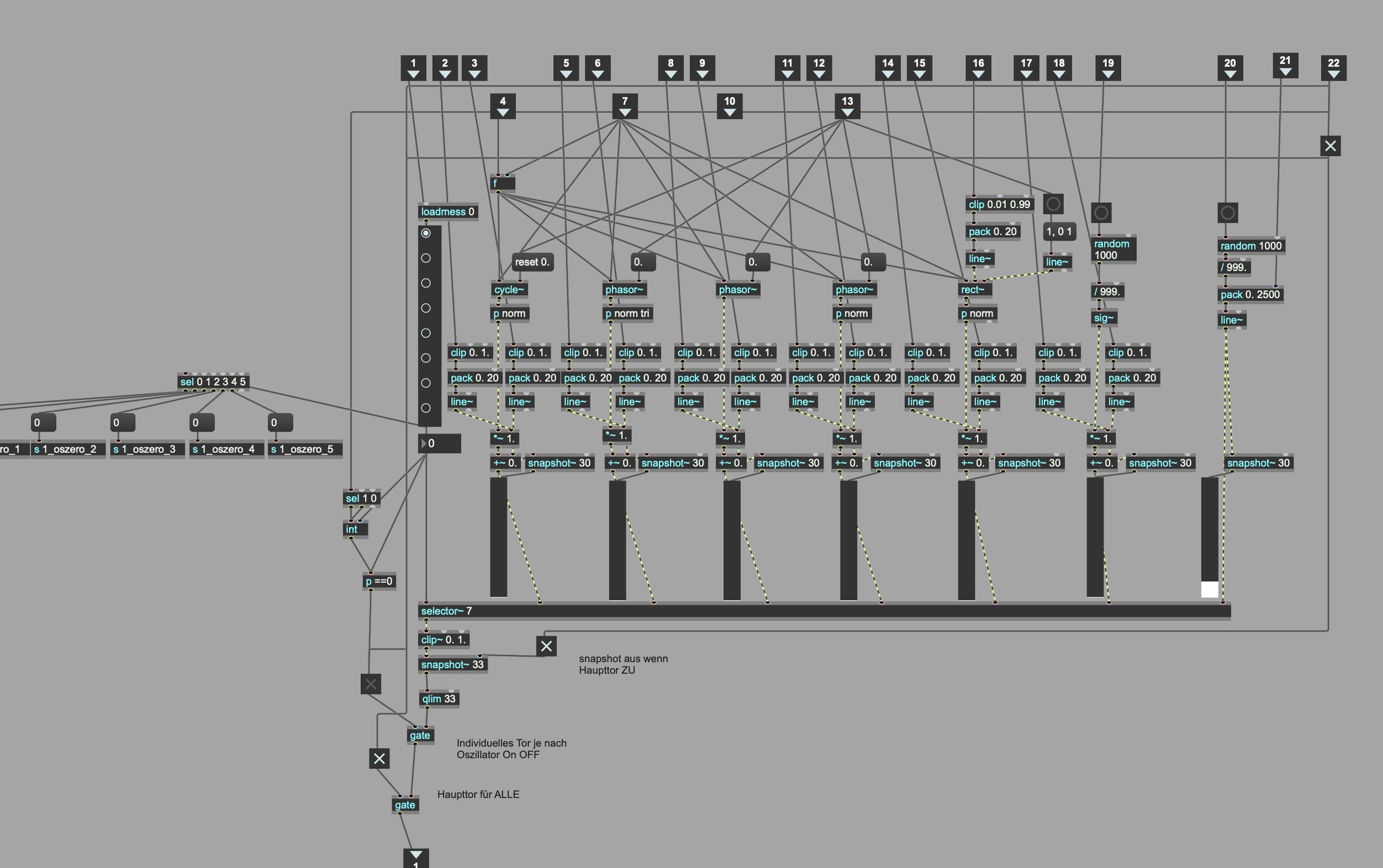Select outlet 1 at the bottom
The width and height of the screenshot is (1383, 868).
tap(415, 858)
